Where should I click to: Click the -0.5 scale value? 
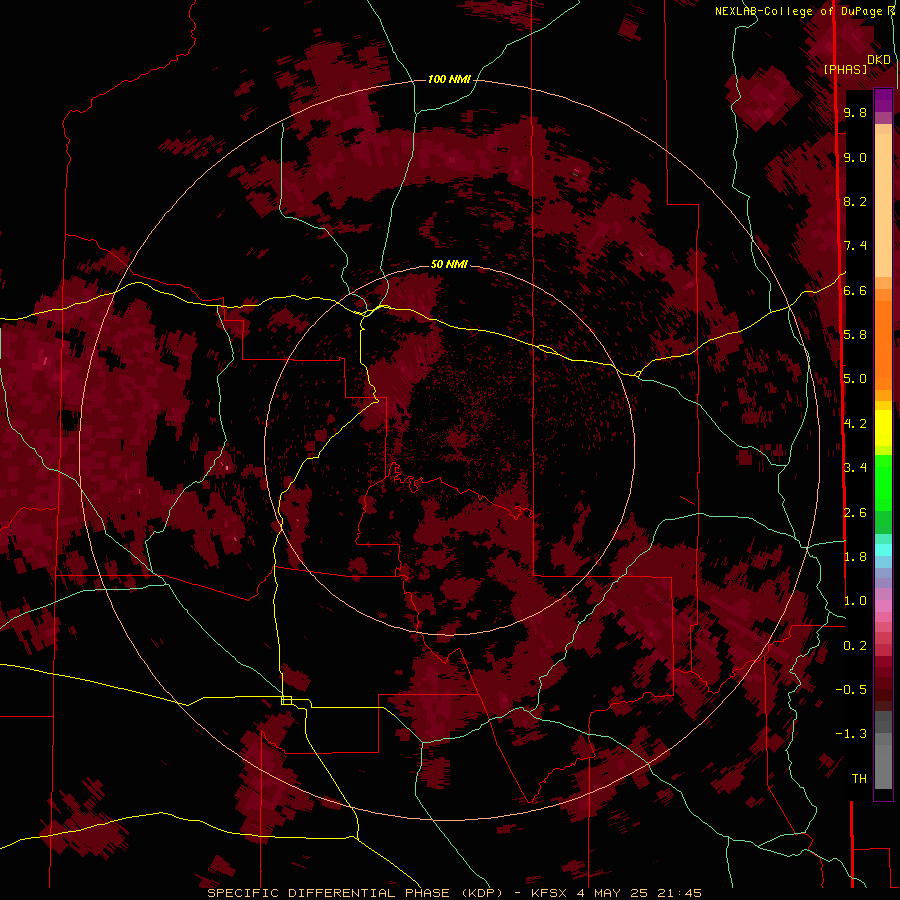(851, 690)
